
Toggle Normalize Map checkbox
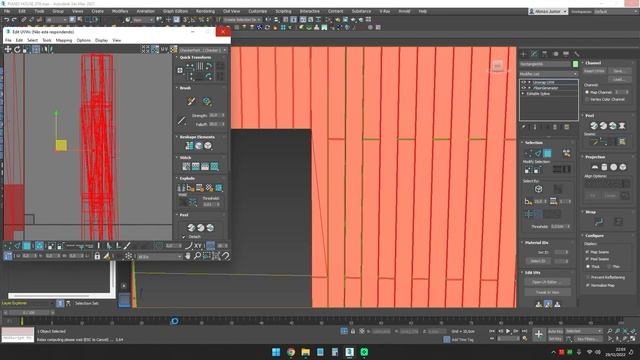click(587, 285)
